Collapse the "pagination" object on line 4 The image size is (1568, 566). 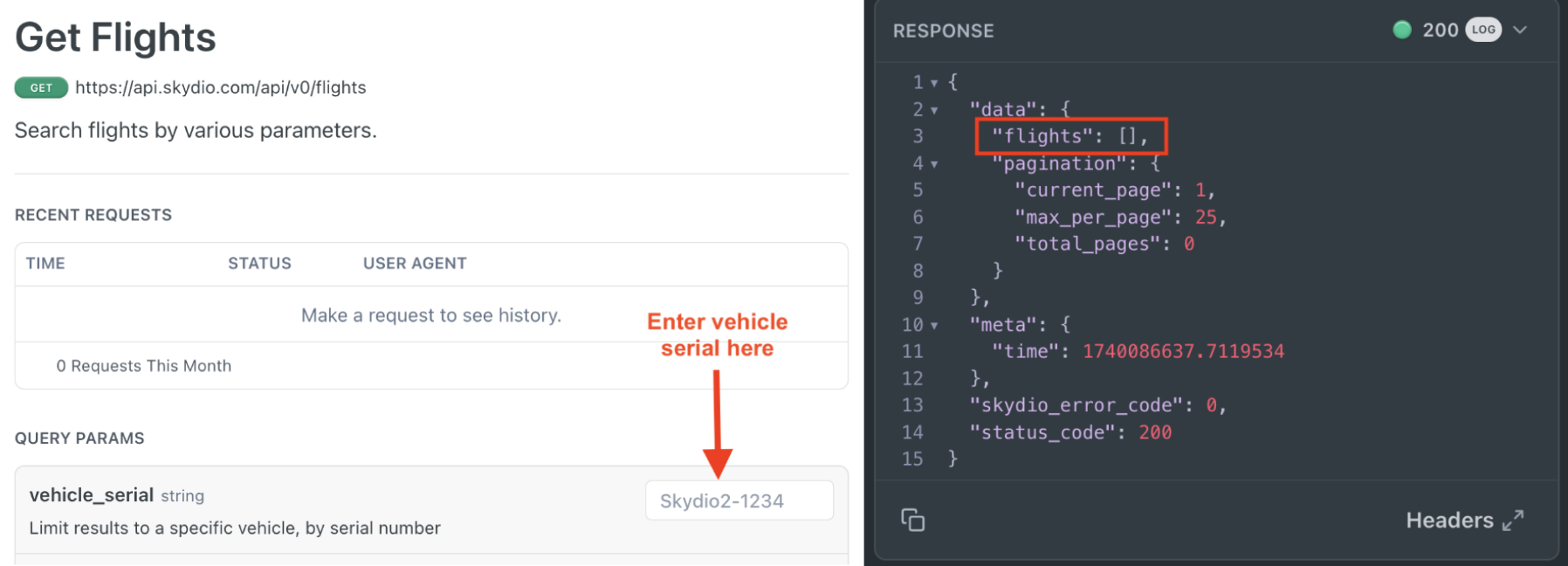coord(934,164)
